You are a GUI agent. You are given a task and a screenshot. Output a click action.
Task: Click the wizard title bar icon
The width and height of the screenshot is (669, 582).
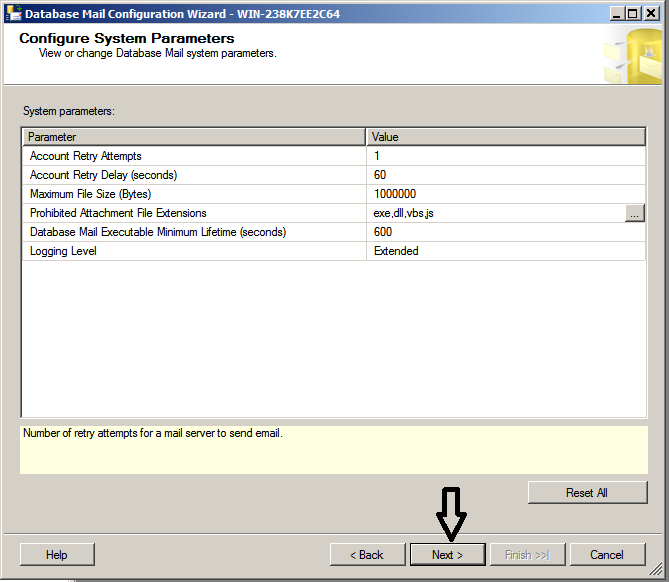coord(13,13)
